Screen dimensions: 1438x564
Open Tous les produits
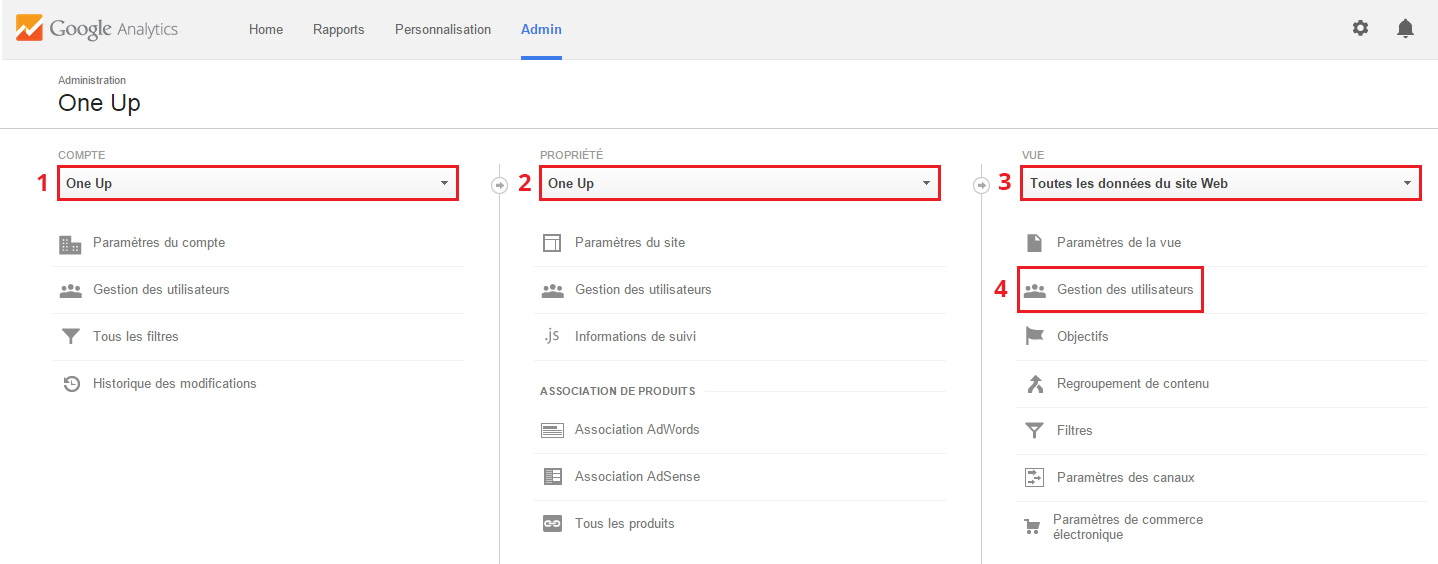(625, 524)
